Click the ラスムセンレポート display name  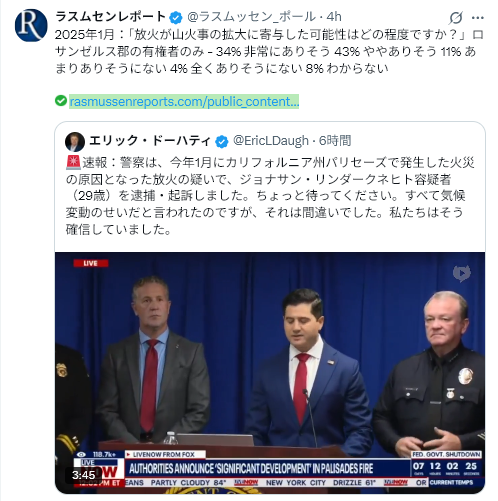click(110, 16)
